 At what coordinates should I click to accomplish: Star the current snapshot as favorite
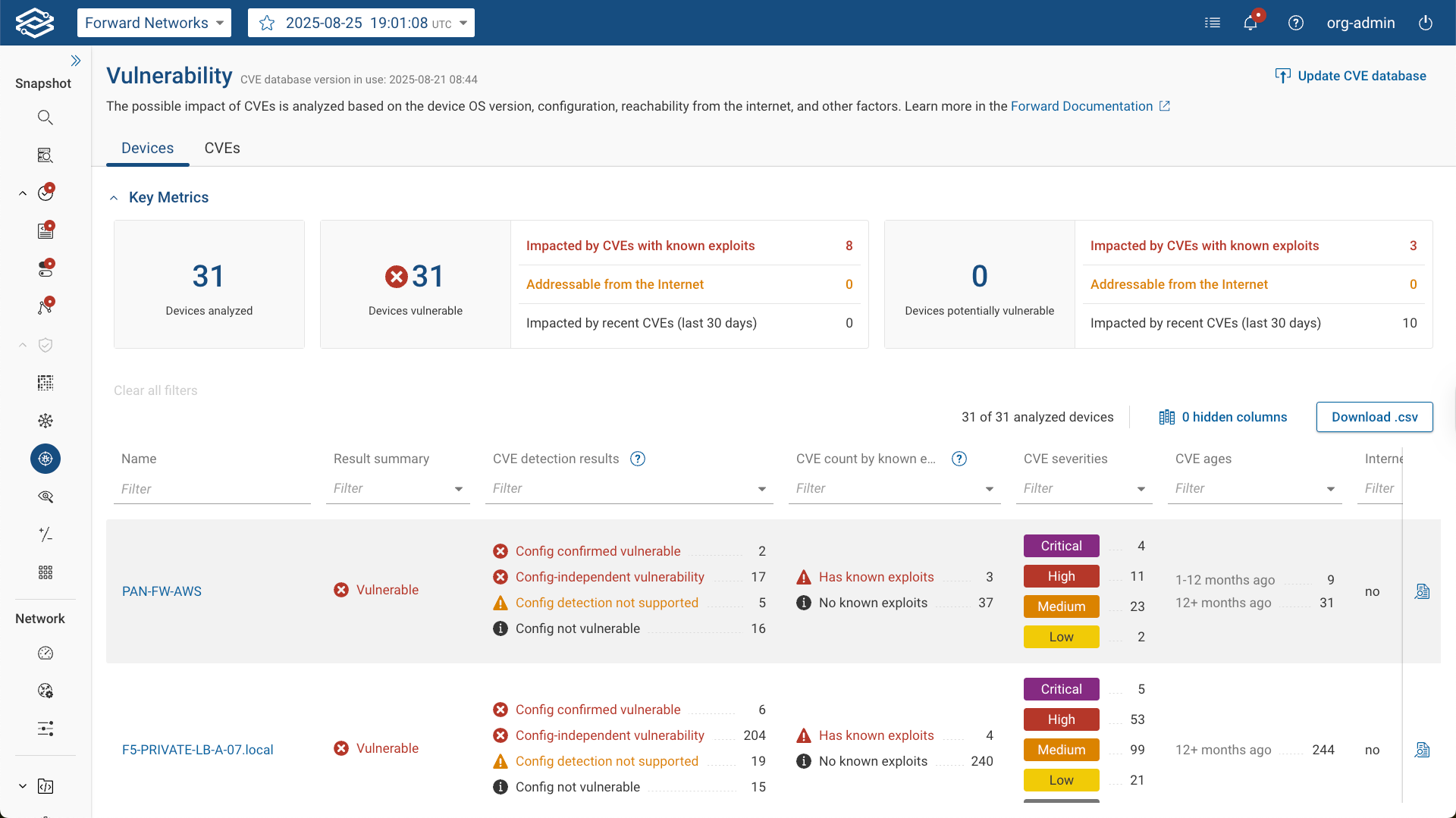click(x=267, y=23)
